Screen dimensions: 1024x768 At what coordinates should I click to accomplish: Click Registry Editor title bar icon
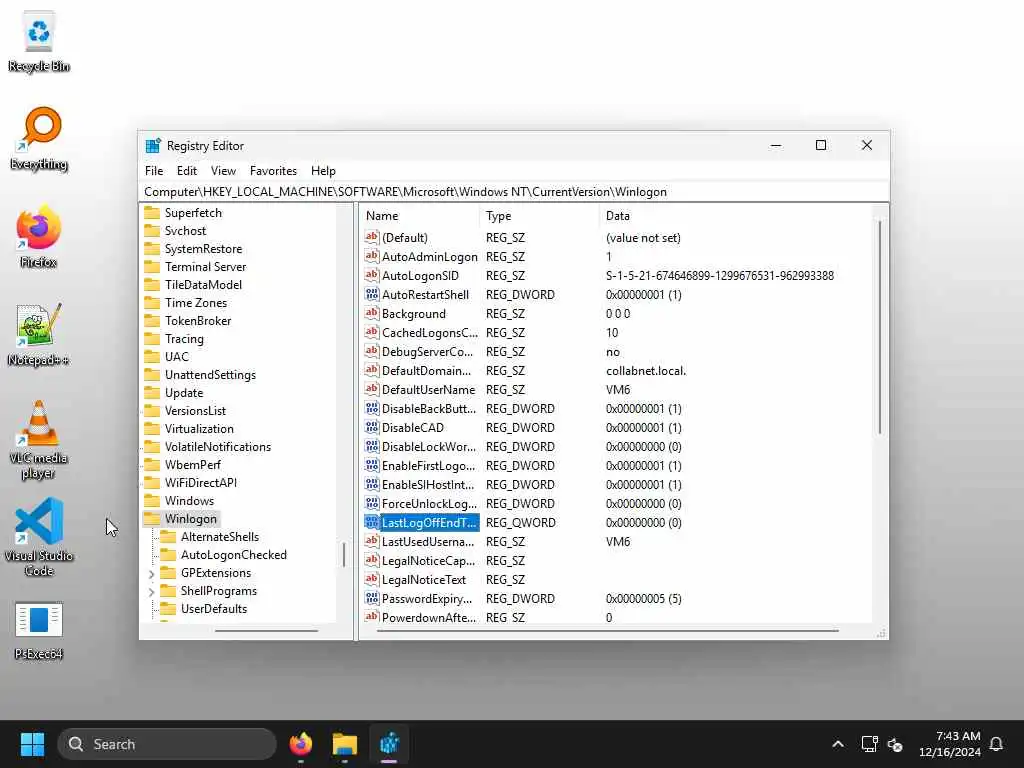pos(153,146)
